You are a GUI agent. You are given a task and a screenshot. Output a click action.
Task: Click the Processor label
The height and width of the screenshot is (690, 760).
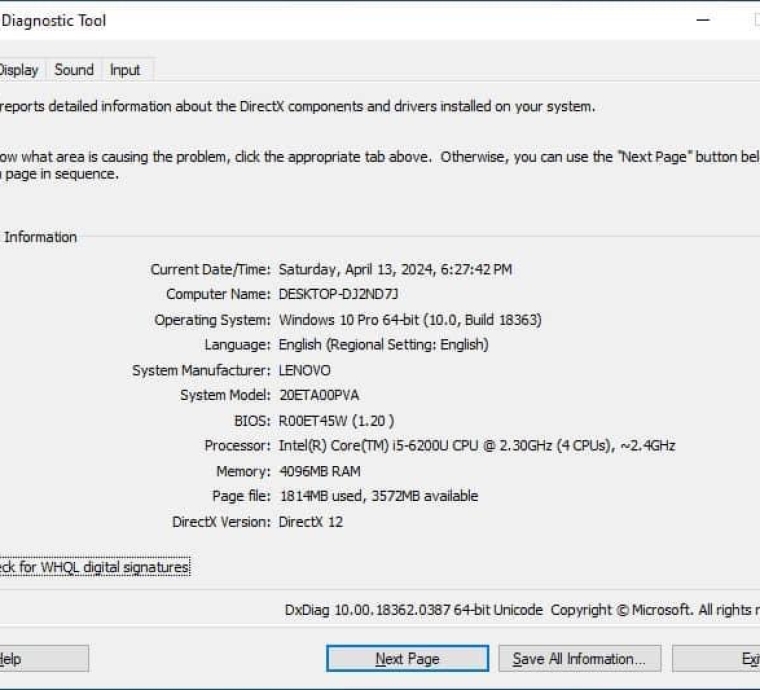[x=238, y=446]
